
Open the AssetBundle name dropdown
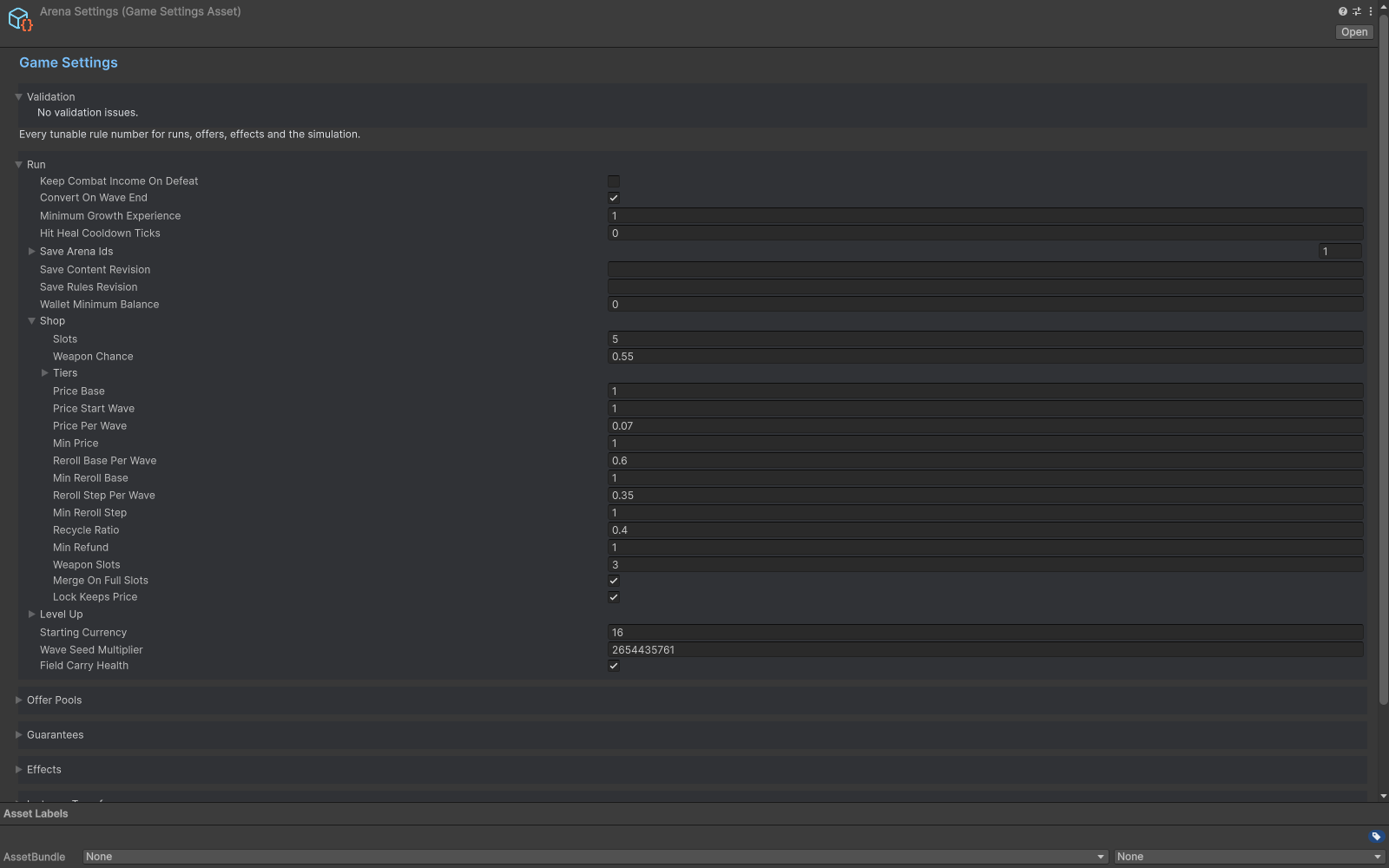(x=596, y=857)
